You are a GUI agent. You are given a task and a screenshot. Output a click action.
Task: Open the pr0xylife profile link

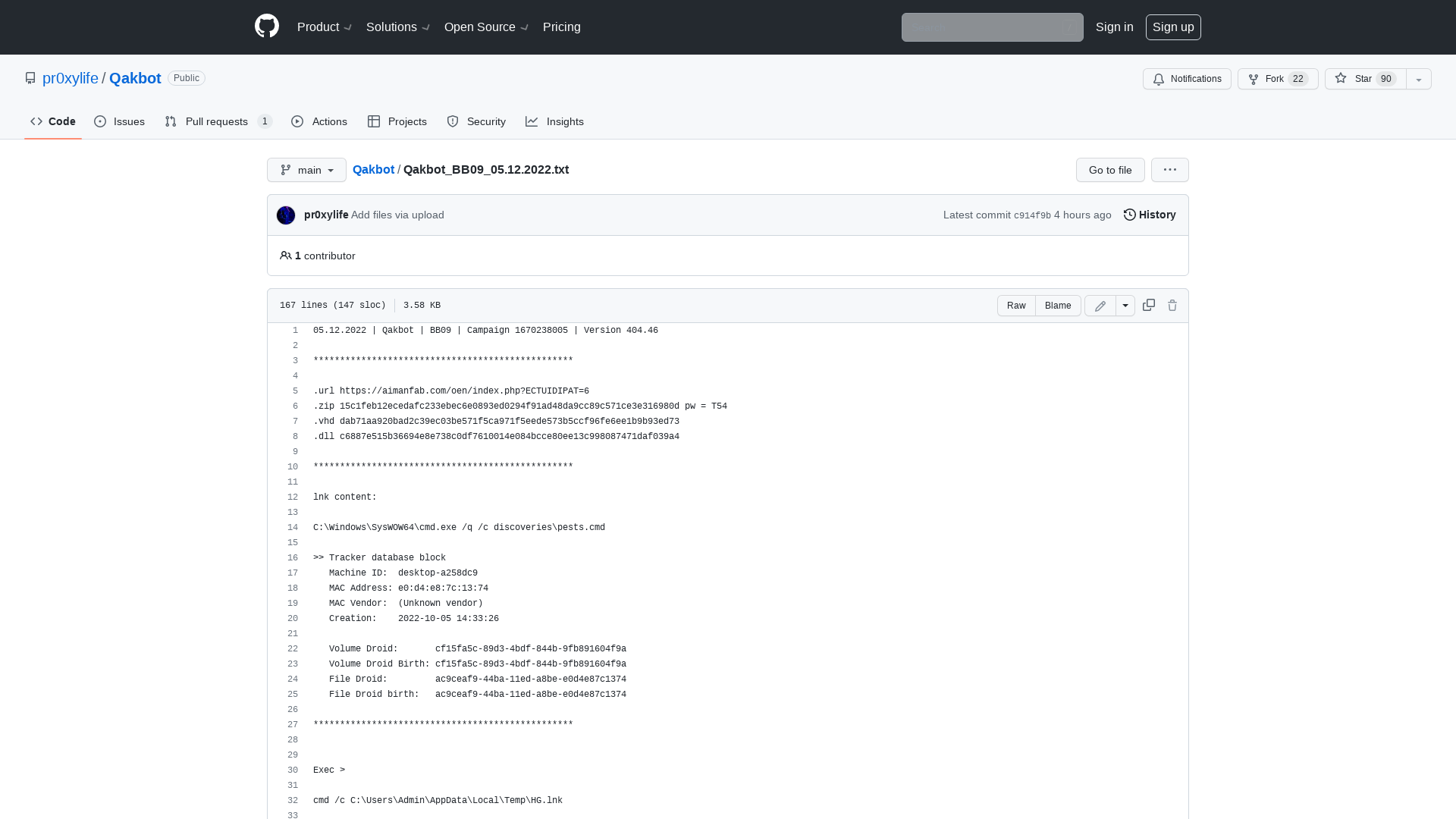click(70, 78)
